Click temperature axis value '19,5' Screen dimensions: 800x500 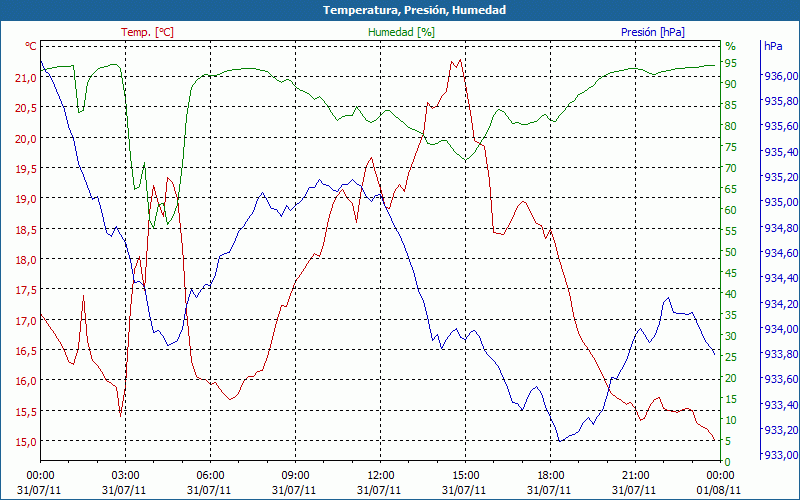26,168
